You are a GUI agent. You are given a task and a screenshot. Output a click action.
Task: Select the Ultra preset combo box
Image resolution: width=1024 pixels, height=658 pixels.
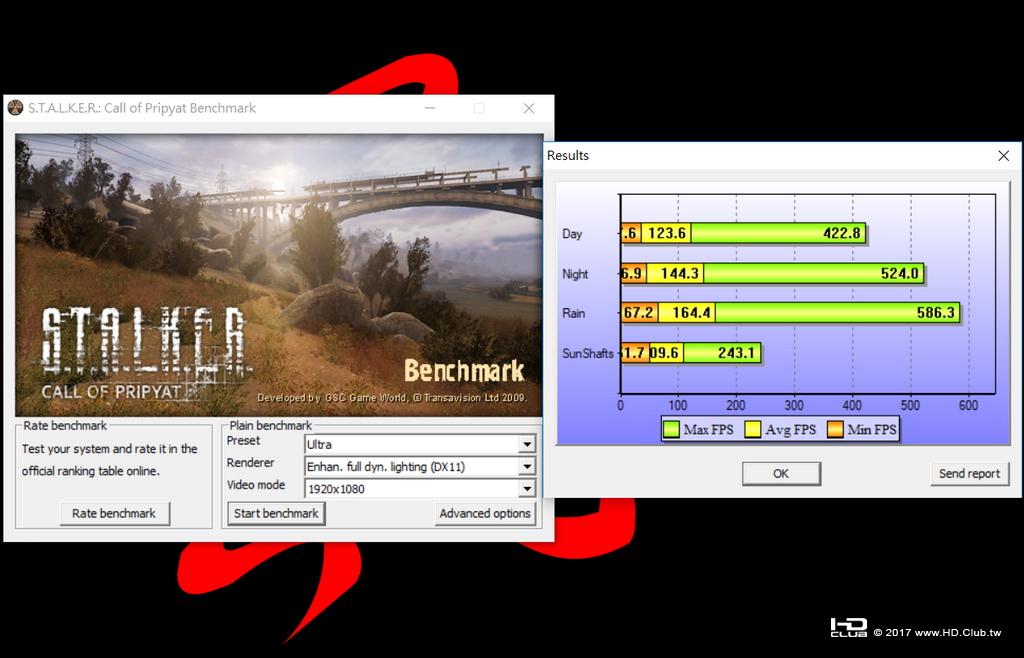[420, 445]
